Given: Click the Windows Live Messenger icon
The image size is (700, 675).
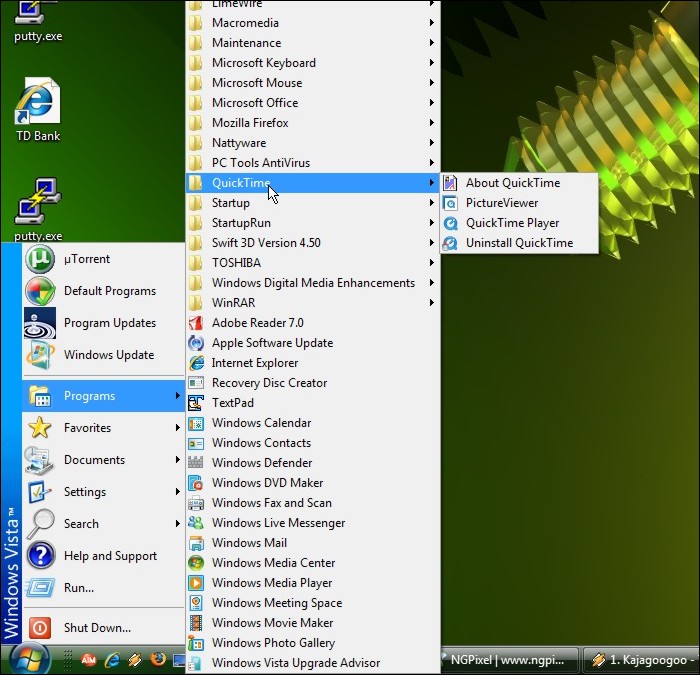Looking at the screenshot, I should tap(196, 523).
